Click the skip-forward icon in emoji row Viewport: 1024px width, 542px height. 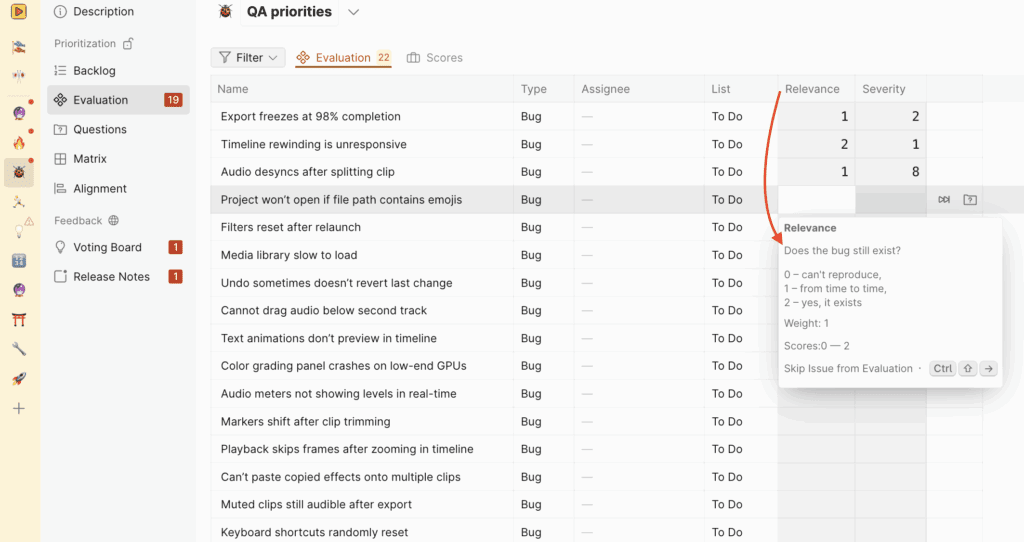944,200
